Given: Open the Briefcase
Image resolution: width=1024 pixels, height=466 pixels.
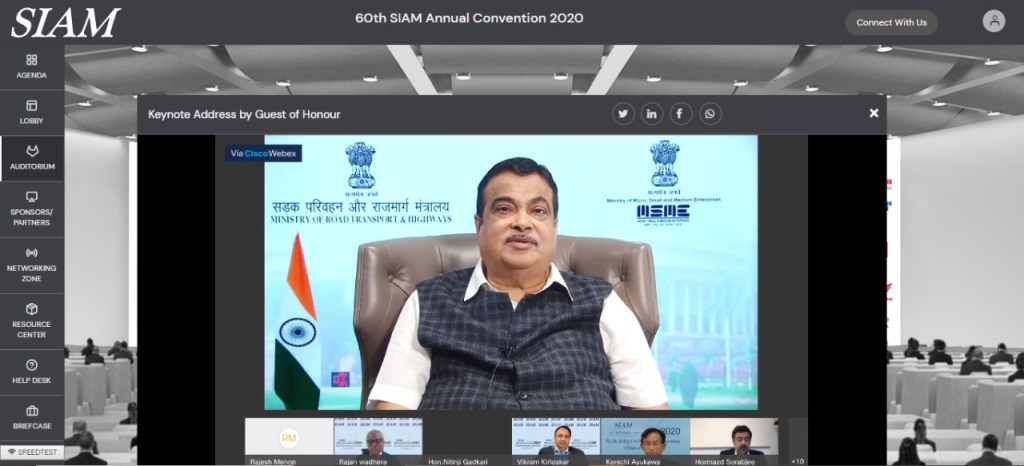Looking at the screenshot, I should [31, 416].
